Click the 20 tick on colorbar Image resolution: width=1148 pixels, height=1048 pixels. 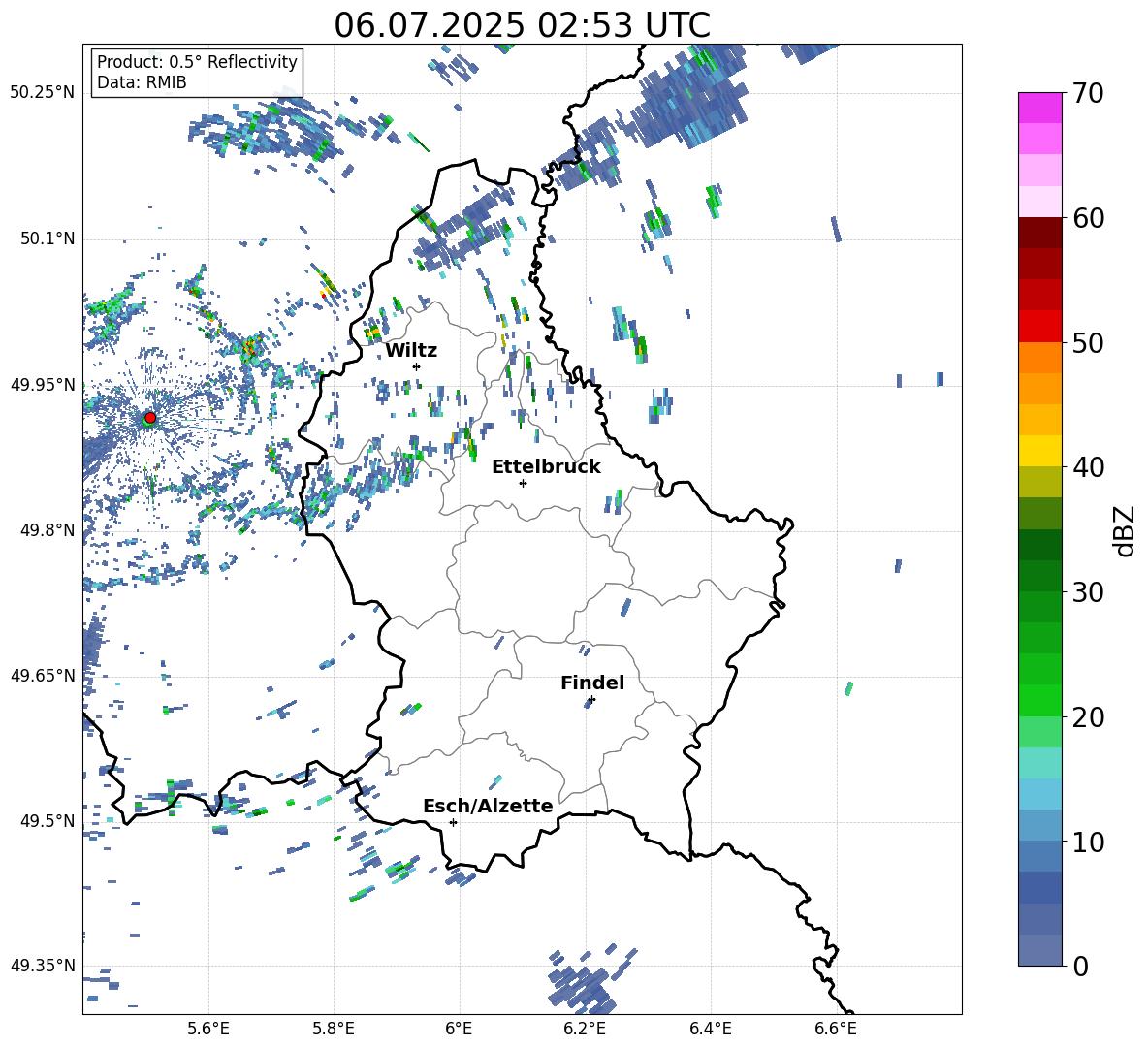1087,717
